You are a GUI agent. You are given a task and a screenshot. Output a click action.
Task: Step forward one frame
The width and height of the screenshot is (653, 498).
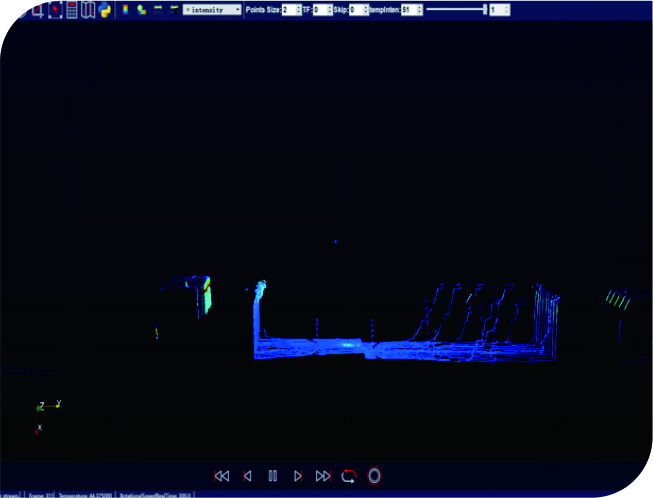(298, 476)
